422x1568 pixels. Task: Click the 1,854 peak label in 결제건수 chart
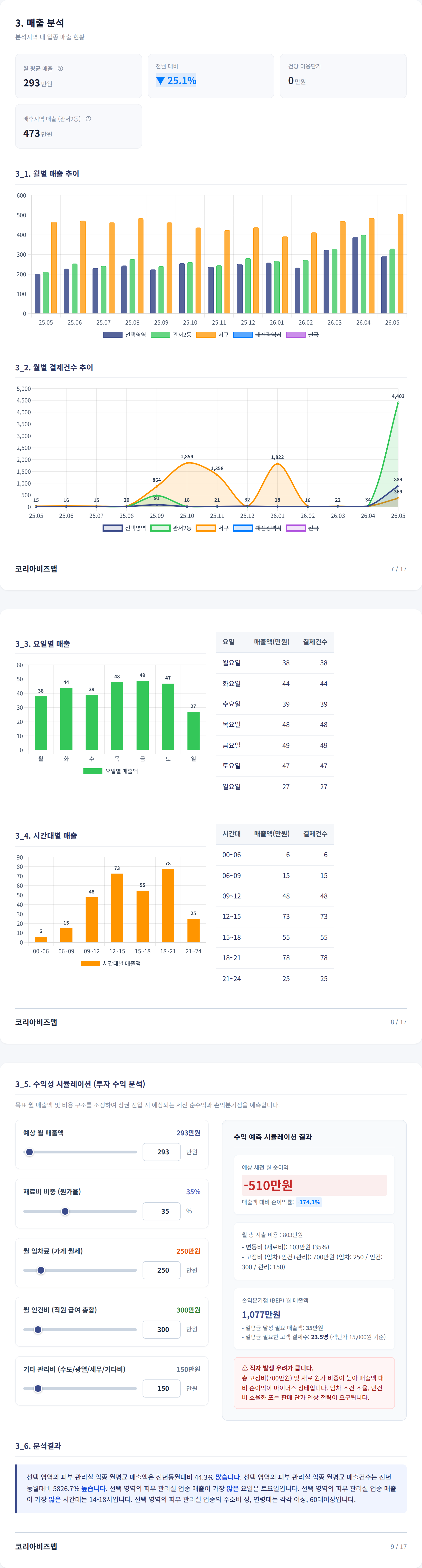pos(187,457)
